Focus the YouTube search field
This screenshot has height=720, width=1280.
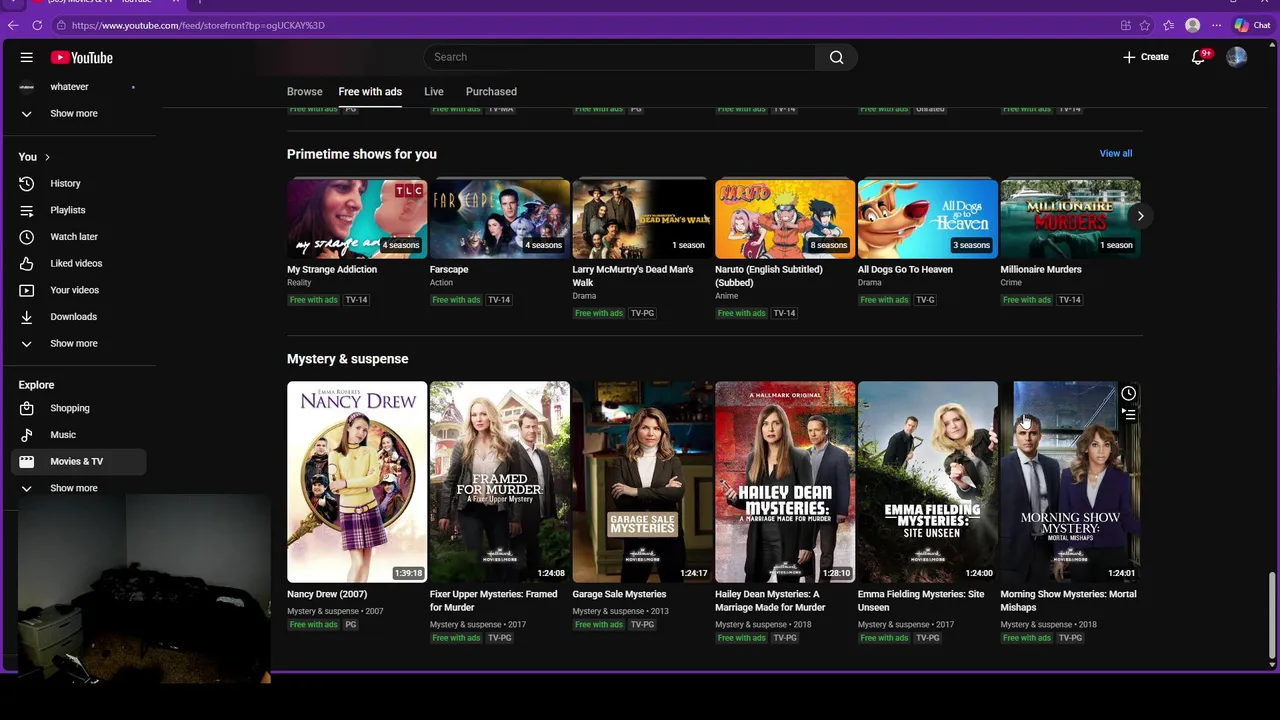point(620,57)
